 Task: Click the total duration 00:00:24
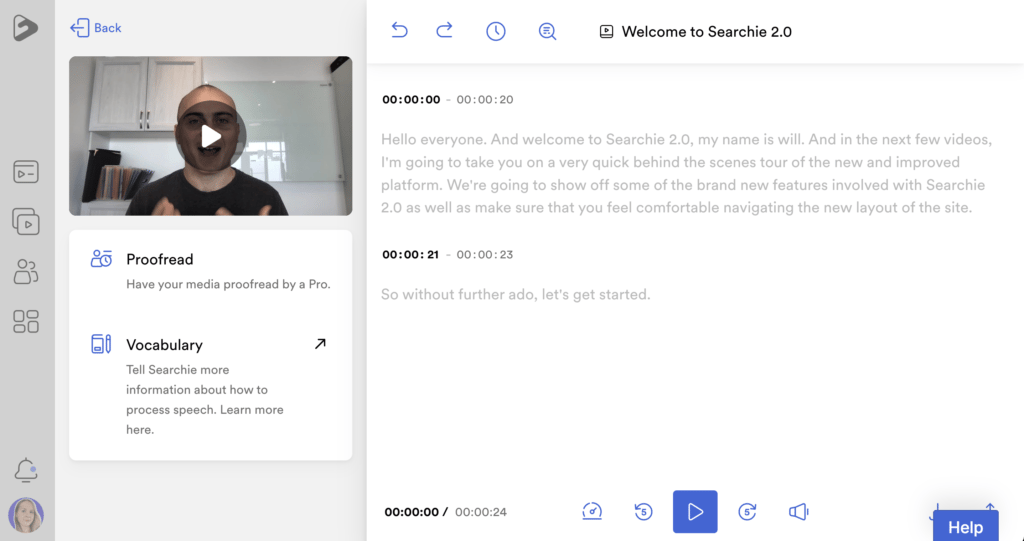point(481,512)
